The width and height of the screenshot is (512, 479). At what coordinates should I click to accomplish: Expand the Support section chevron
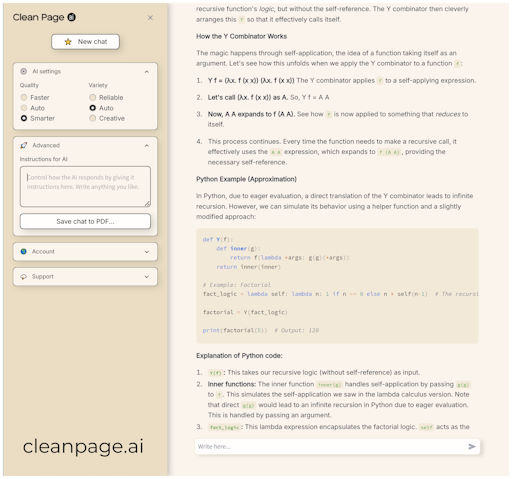(x=147, y=277)
